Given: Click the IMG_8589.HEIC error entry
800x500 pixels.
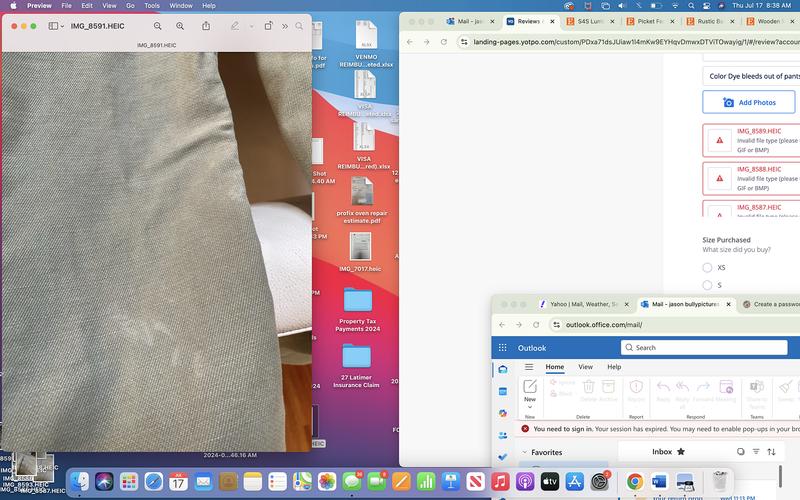Looking at the screenshot, I should click(x=751, y=140).
